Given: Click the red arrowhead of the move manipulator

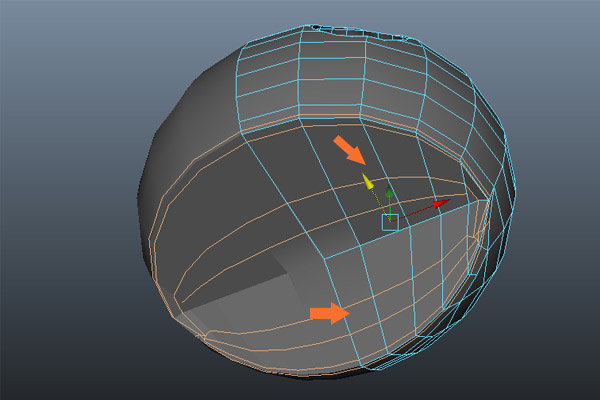Looking at the screenshot, I should click(x=441, y=203).
